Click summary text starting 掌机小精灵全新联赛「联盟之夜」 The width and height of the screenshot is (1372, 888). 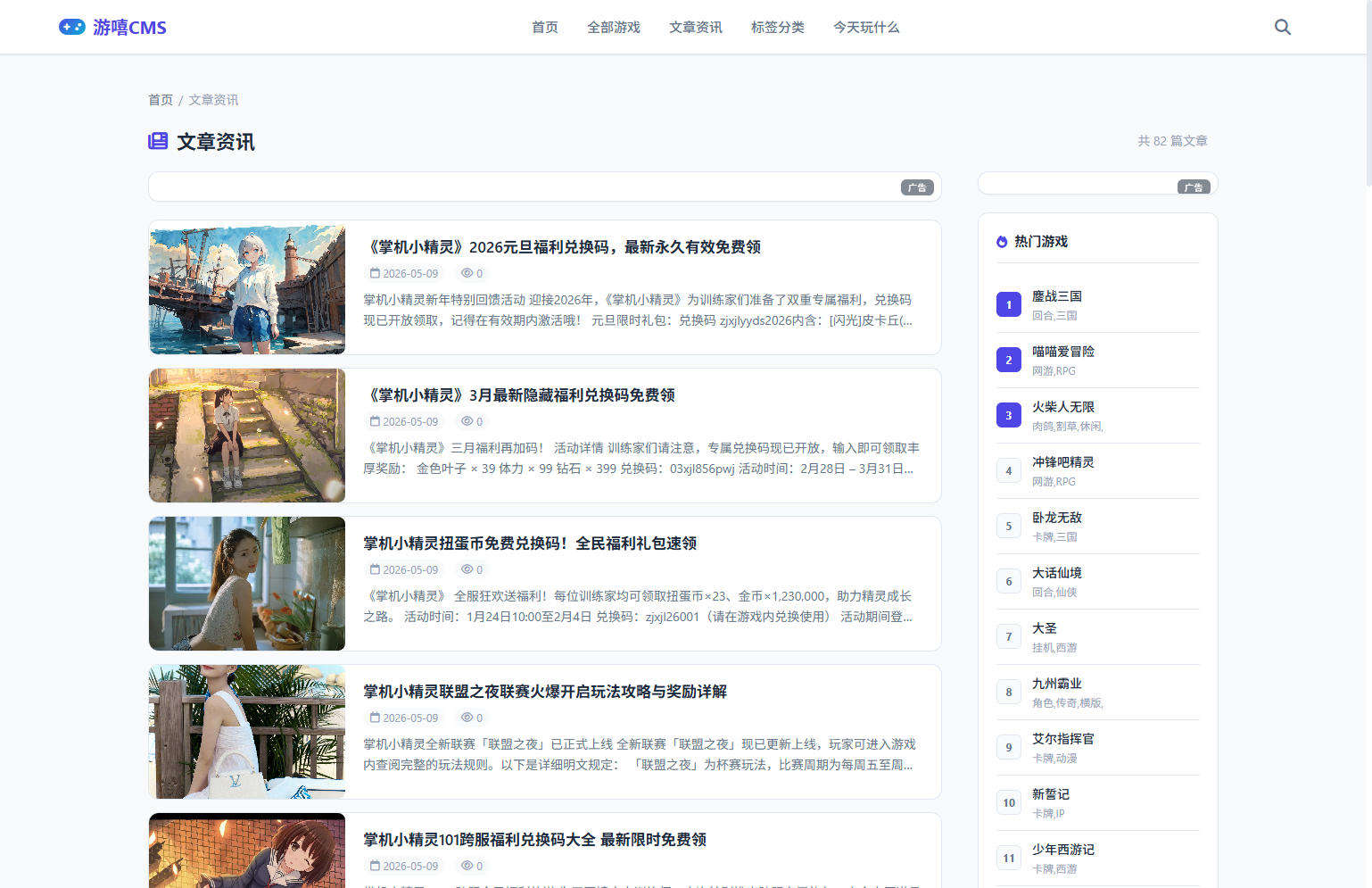(x=639, y=754)
